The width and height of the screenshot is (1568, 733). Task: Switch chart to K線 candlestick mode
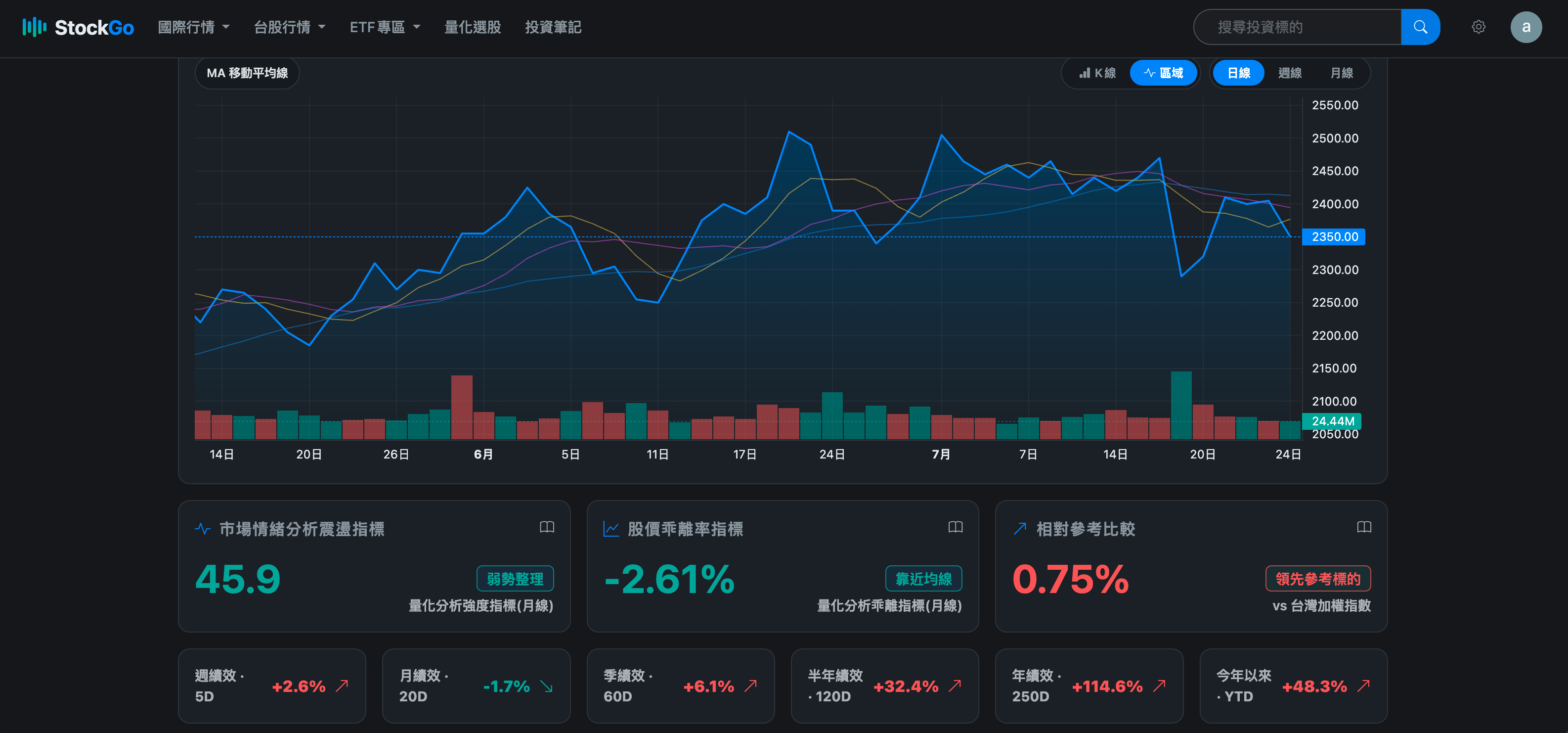[1097, 73]
